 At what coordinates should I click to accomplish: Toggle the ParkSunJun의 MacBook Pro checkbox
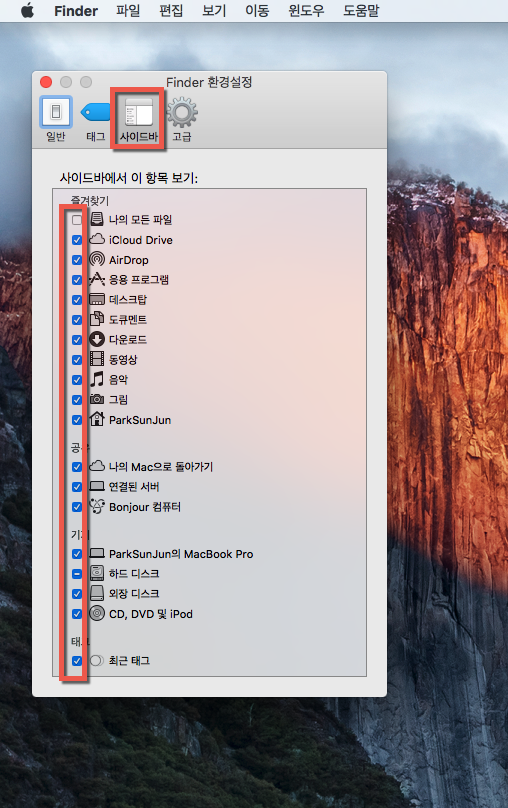(77, 554)
